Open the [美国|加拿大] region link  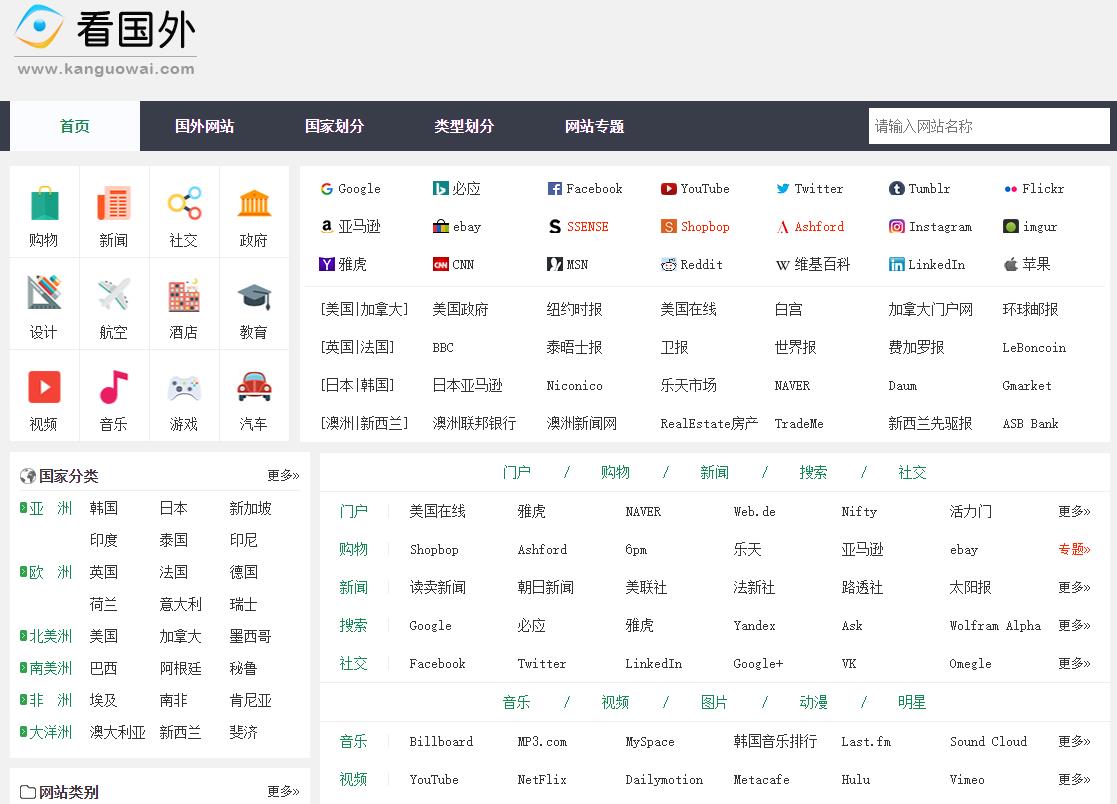pyautogui.click(x=364, y=310)
